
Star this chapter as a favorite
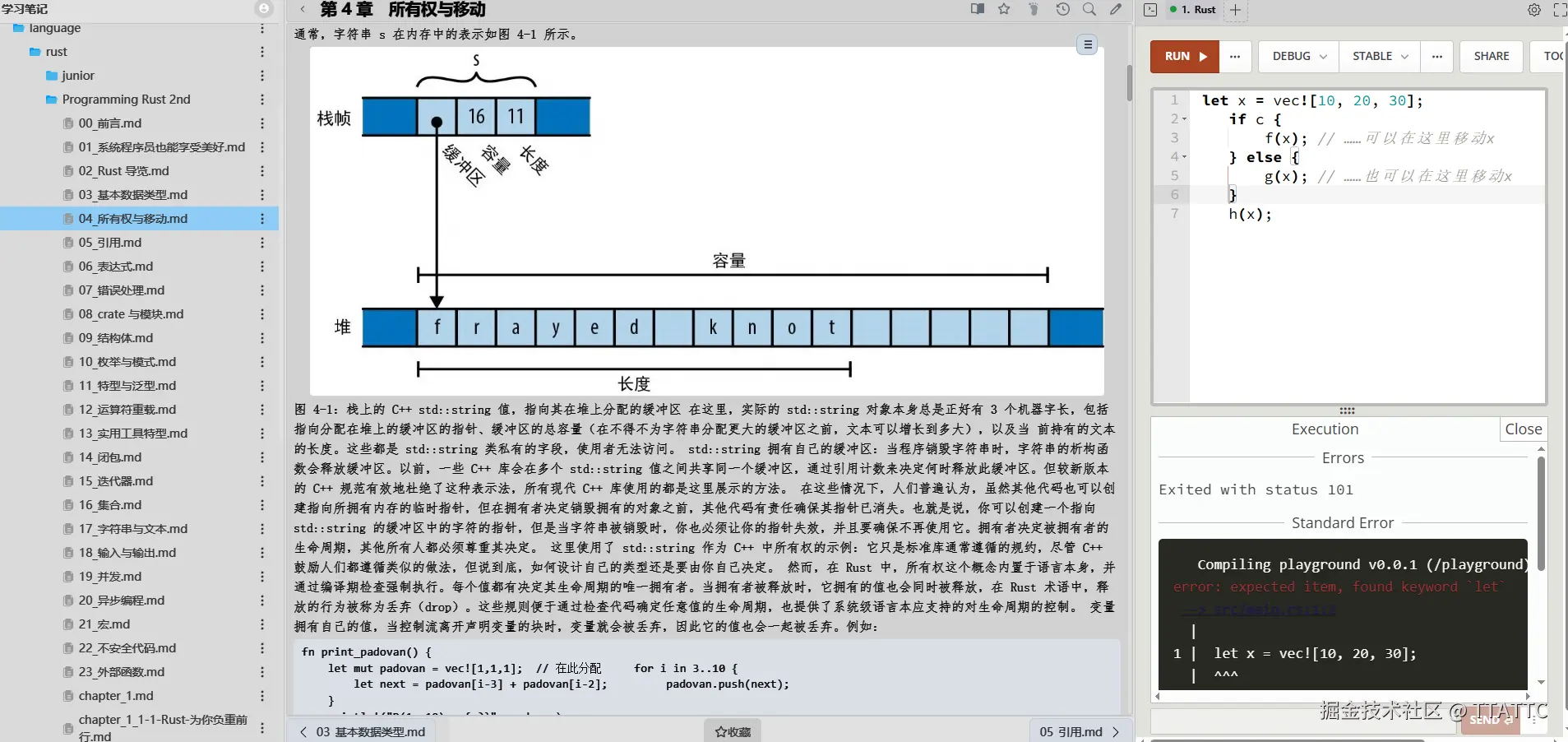(1004, 9)
